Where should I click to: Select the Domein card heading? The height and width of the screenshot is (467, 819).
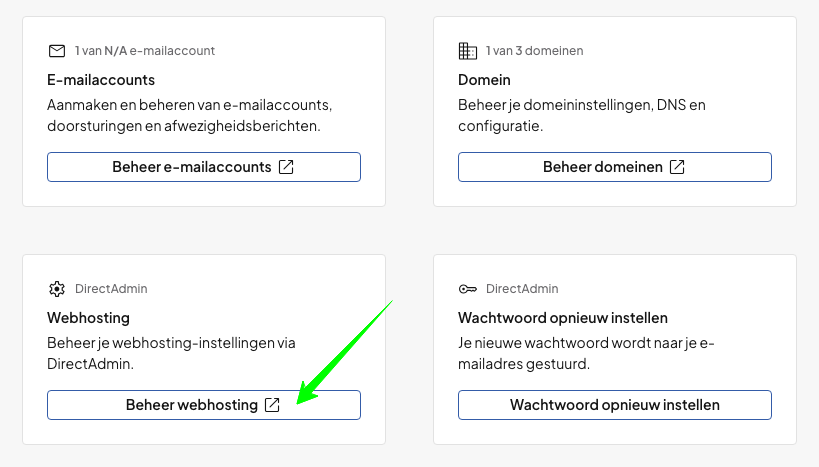pyautogui.click(x=484, y=79)
